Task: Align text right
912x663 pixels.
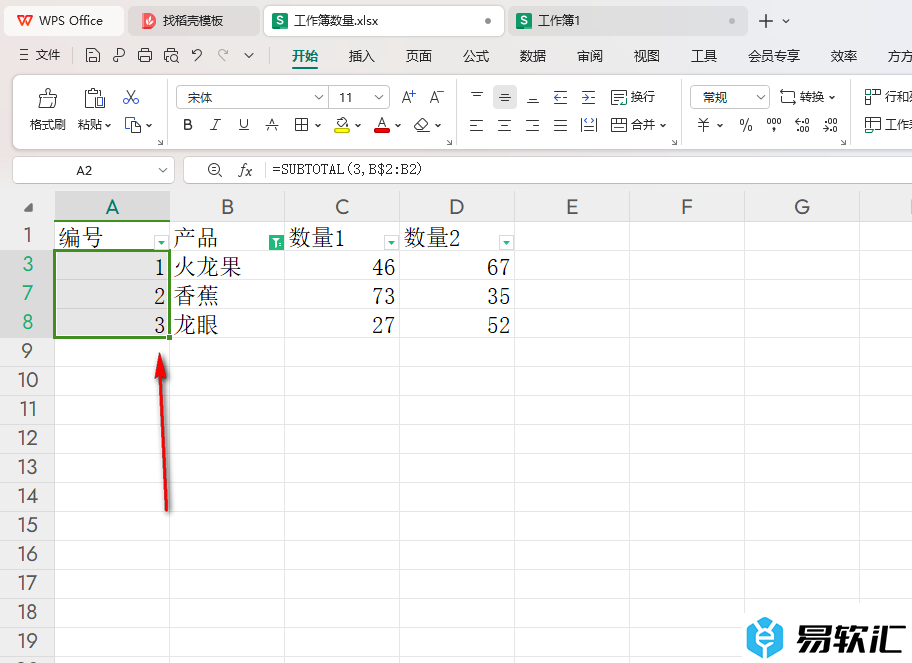Action: point(532,125)
